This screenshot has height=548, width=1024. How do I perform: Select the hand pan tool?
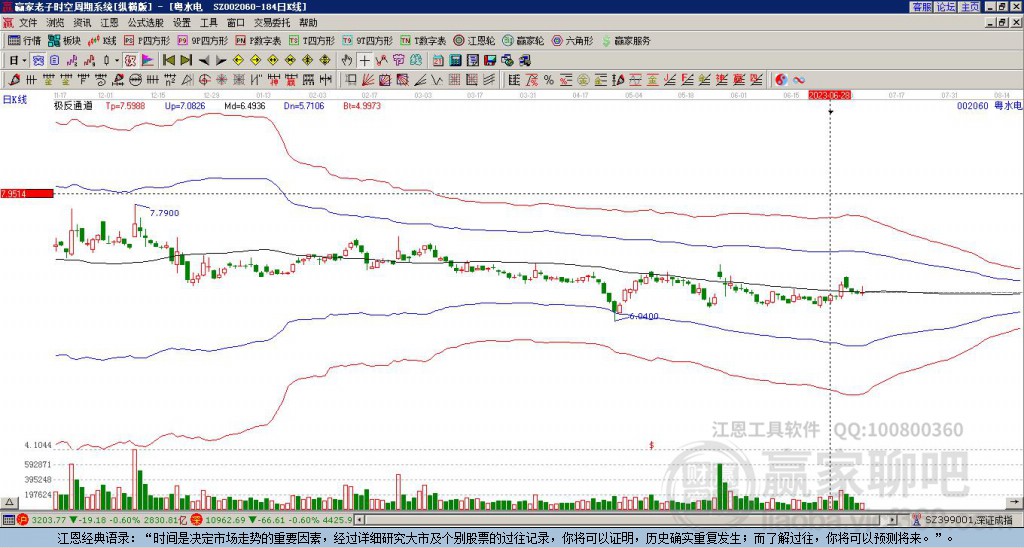[347, 60]
